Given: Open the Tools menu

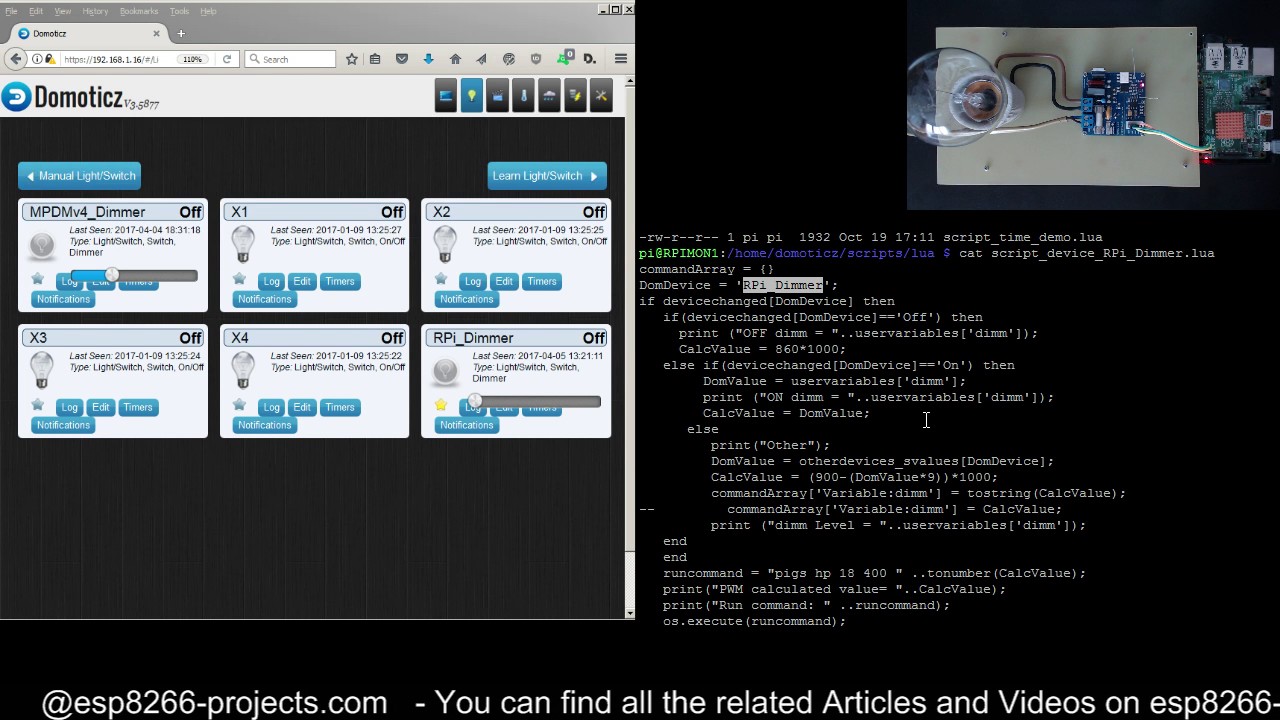Looking at the screenshot, I should (x=179, y=11).
